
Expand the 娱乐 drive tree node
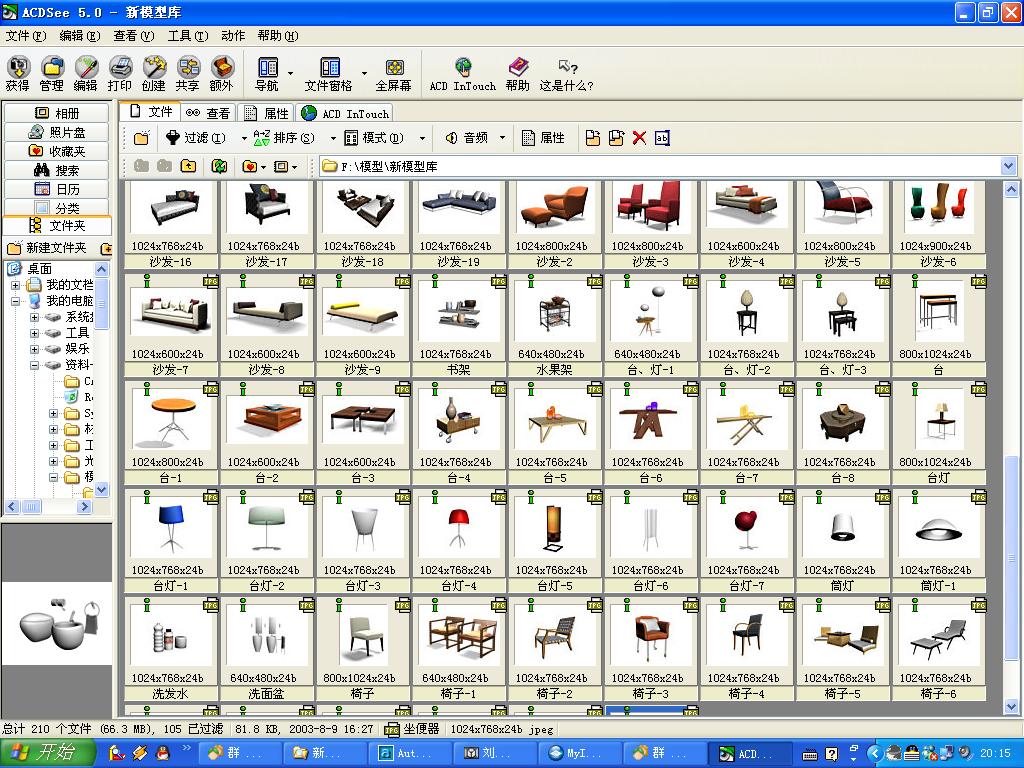tap(34, 349)
